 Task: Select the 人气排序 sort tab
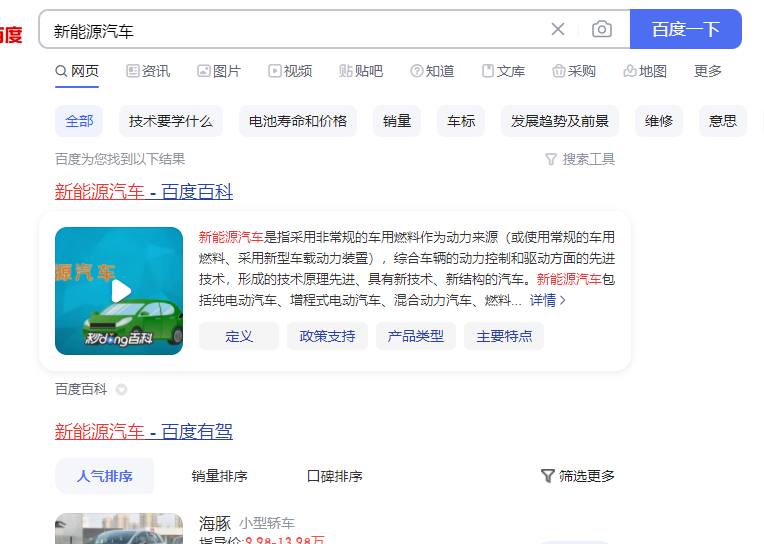click(104, 476)
